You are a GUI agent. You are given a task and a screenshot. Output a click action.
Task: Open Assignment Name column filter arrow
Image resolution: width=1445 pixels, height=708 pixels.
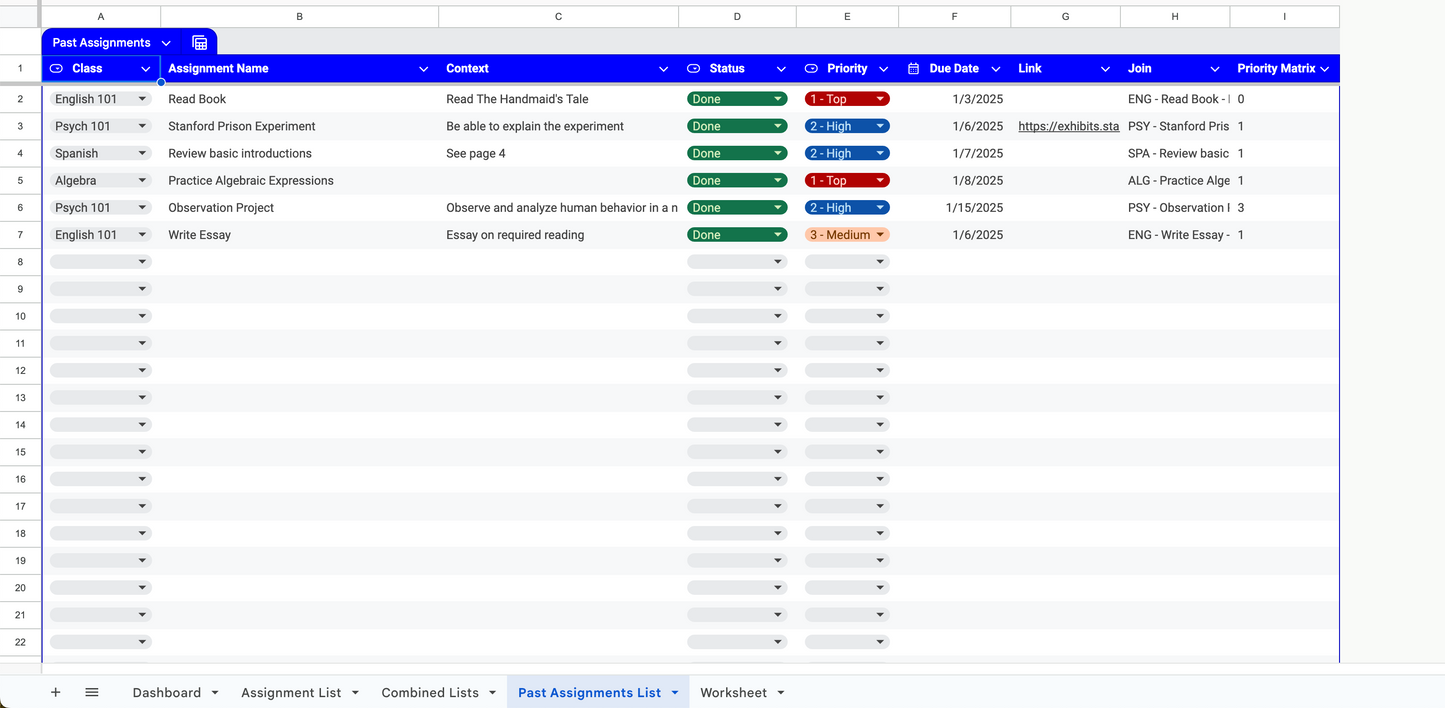click(x=423, y=69)
